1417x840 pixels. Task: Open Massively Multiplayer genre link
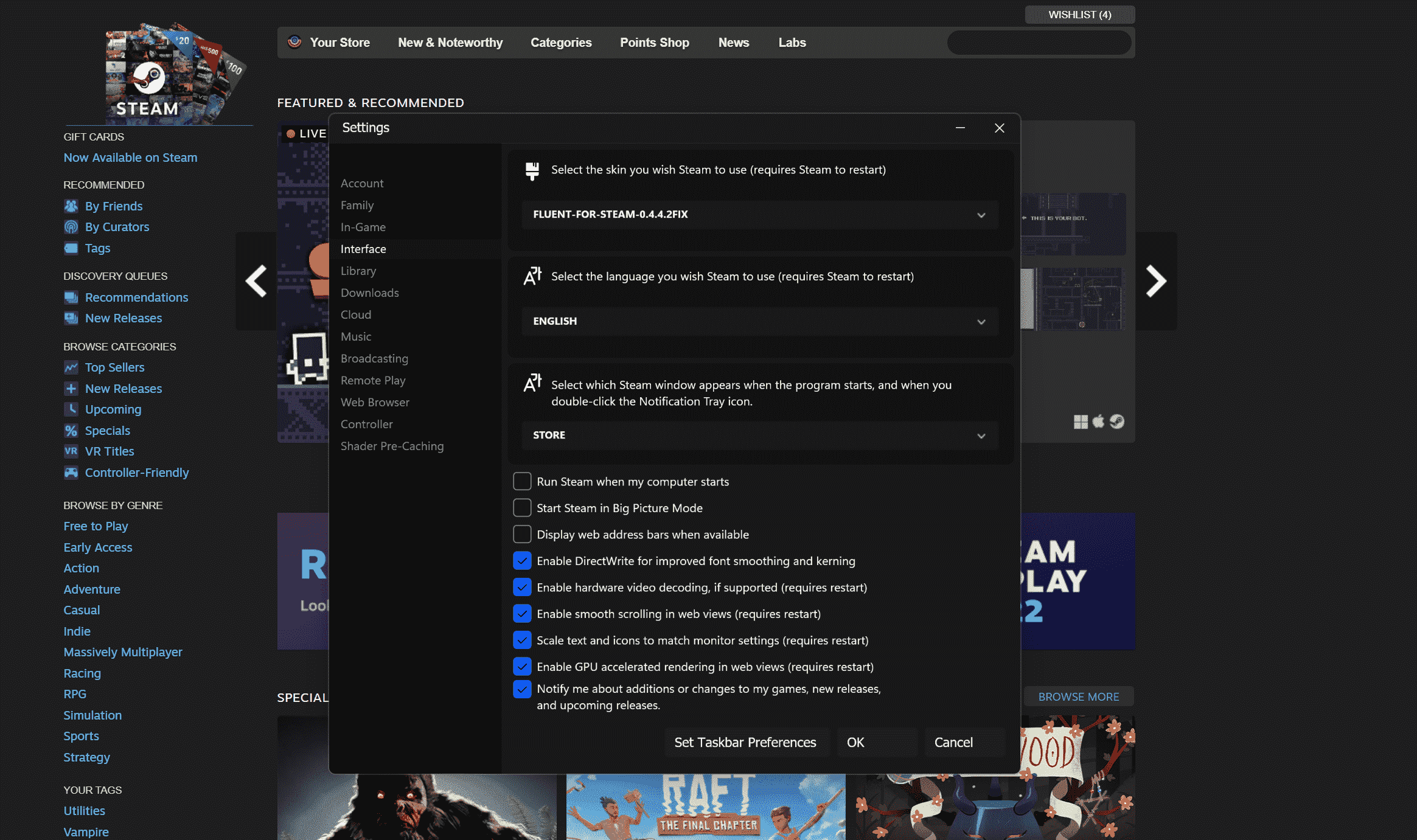(x=123, y=652)
